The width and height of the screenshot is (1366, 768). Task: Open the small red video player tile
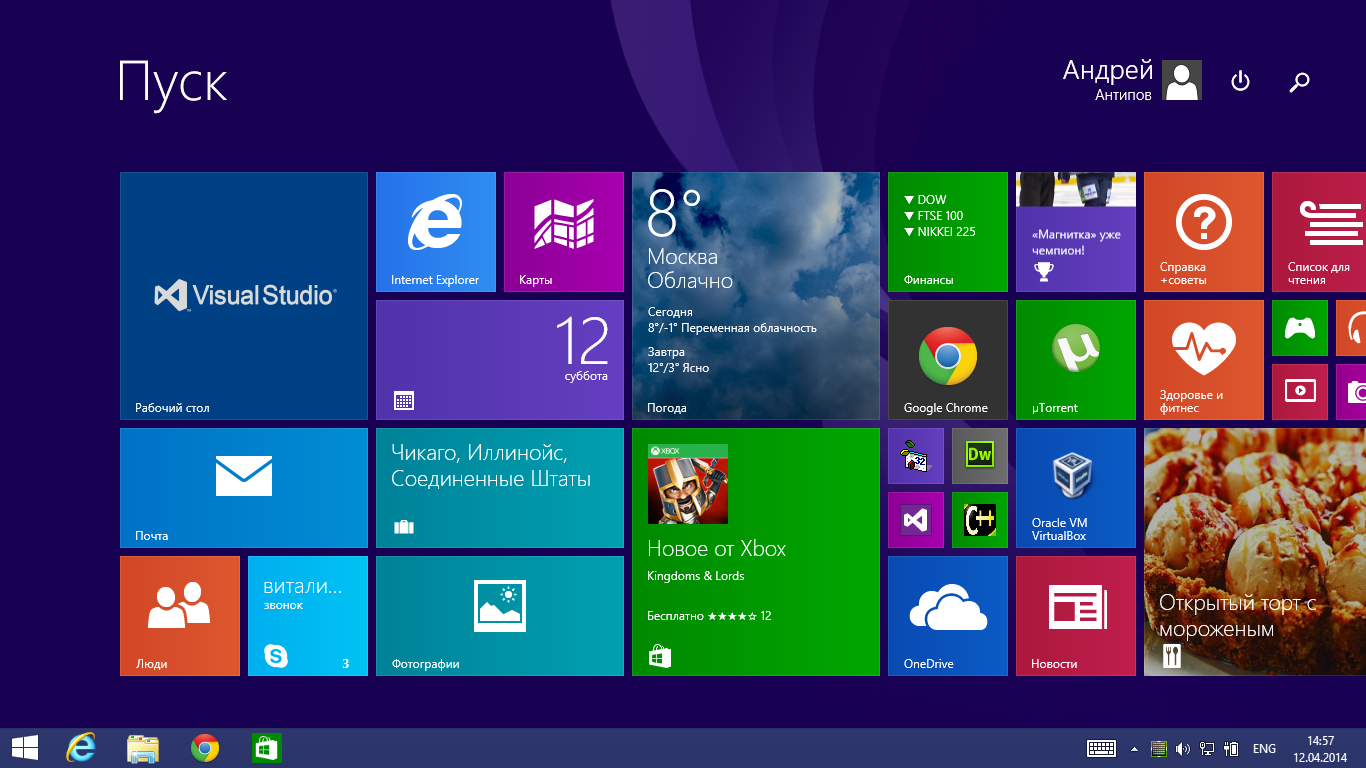click(x=1300, y=392)
